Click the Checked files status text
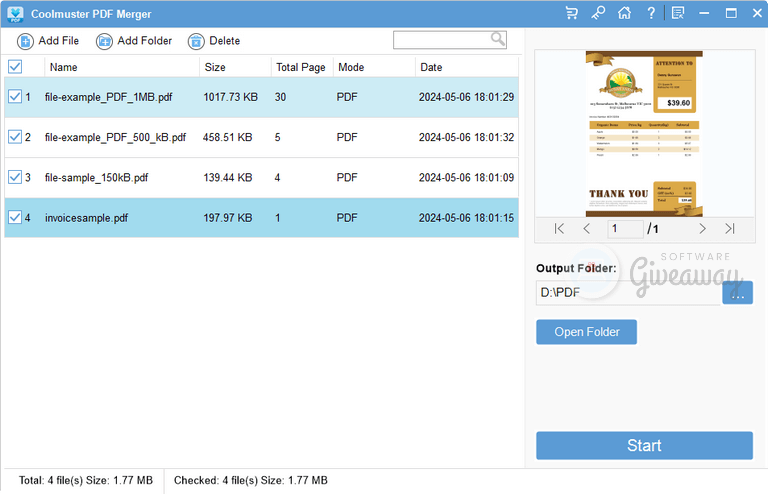Image resolution: width=768 pixels, height=494 pixels. (x=250, y=481)
